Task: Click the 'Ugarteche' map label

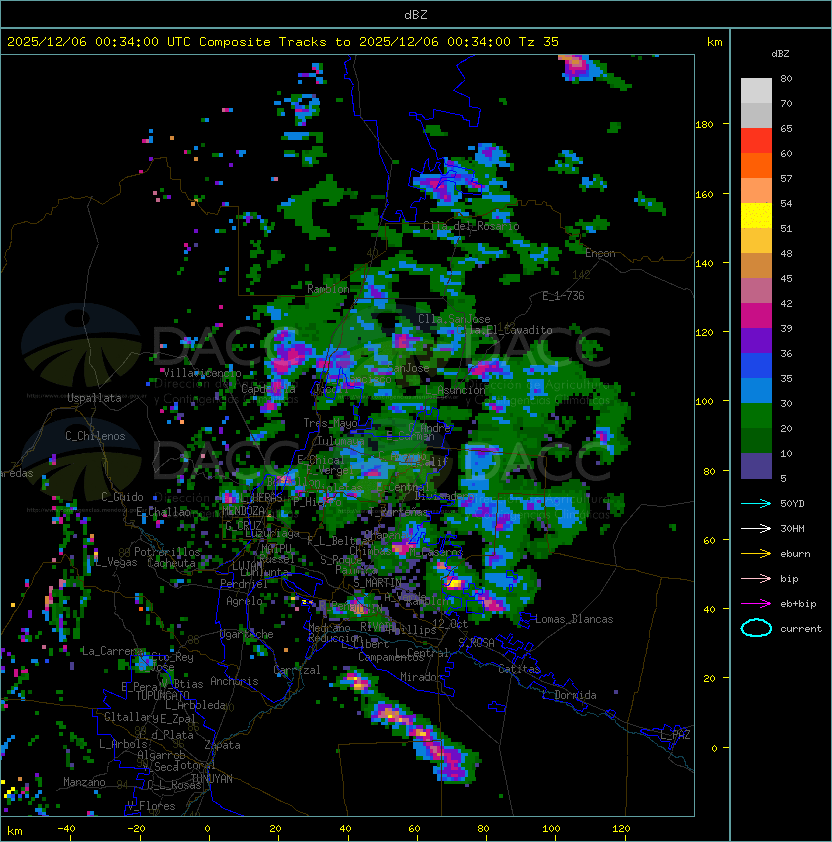Action: click(x=247, y=634)
